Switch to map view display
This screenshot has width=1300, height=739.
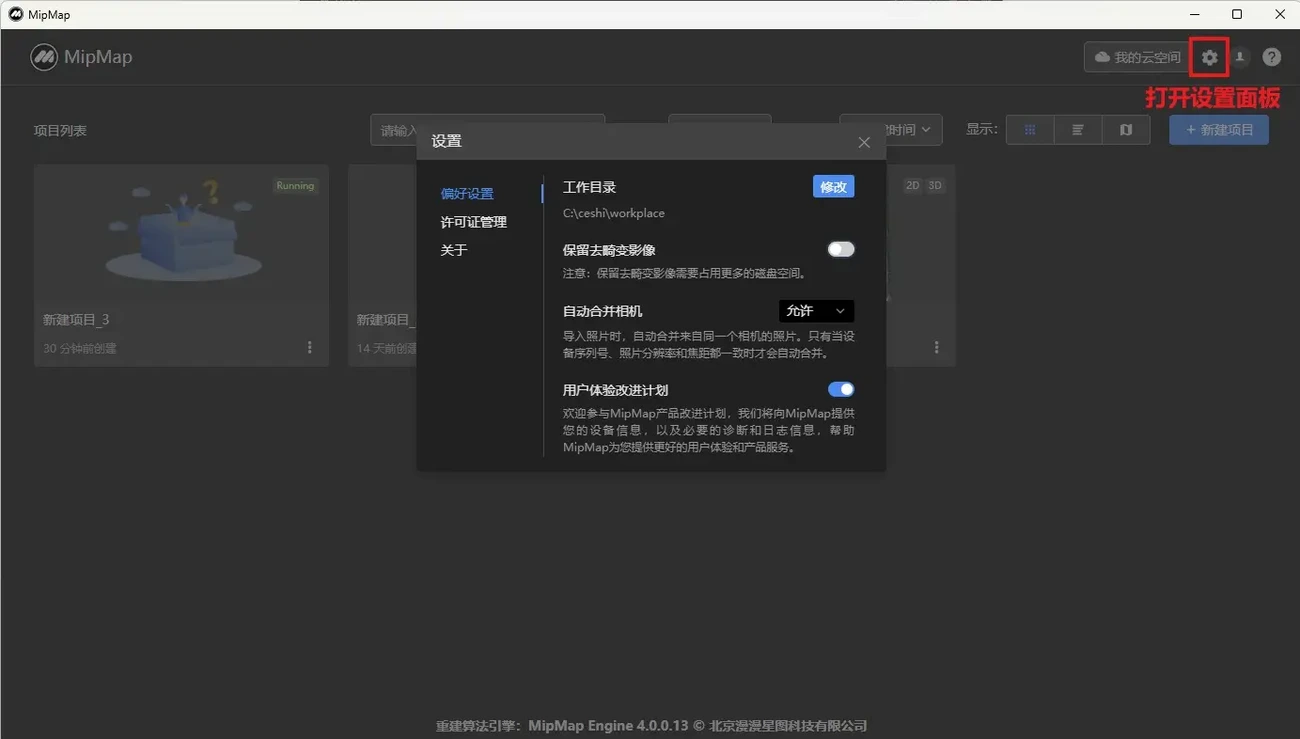1126,130
